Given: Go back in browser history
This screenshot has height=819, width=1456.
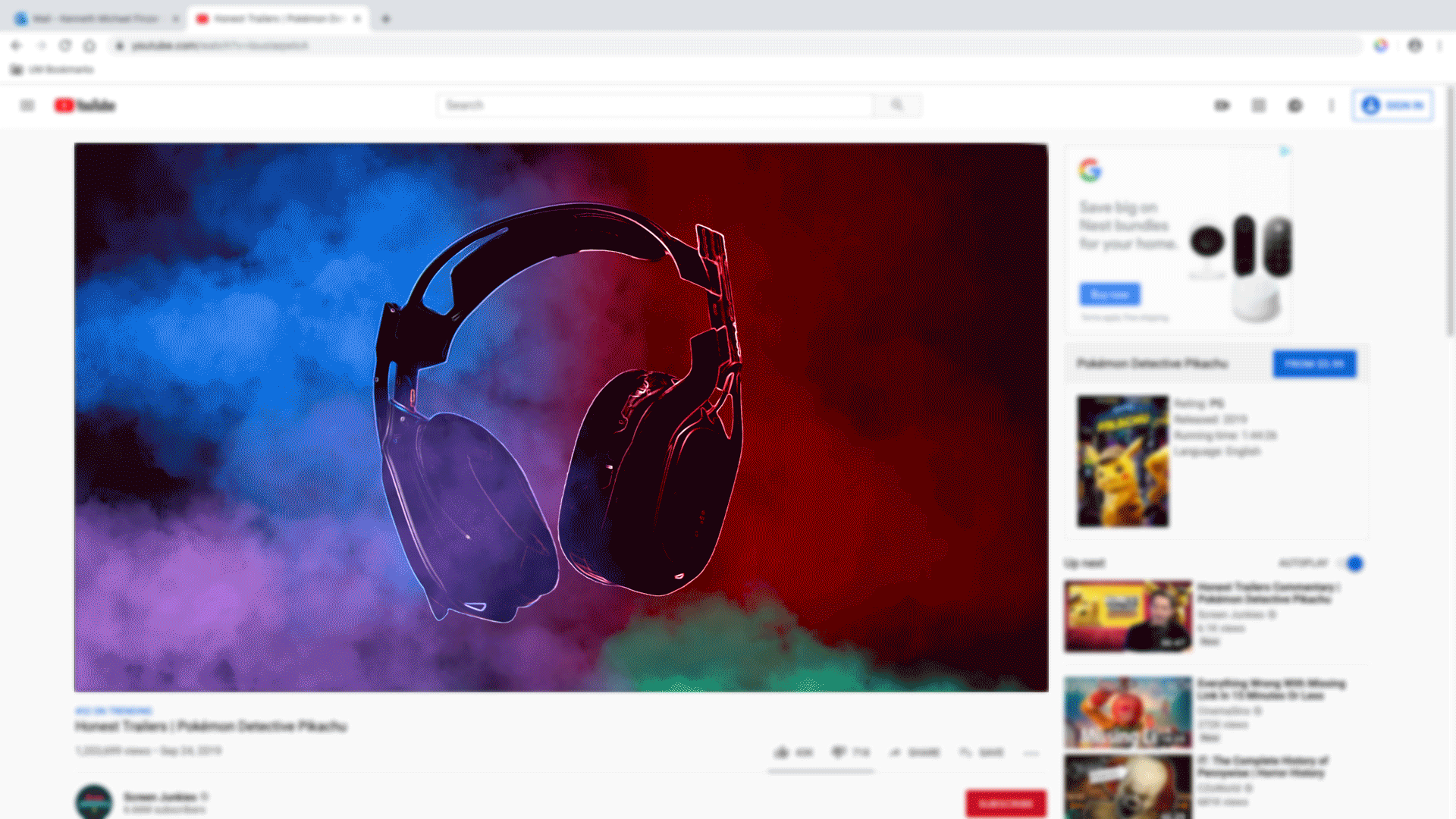Looking at the screenshot, I should coord(16,45).
